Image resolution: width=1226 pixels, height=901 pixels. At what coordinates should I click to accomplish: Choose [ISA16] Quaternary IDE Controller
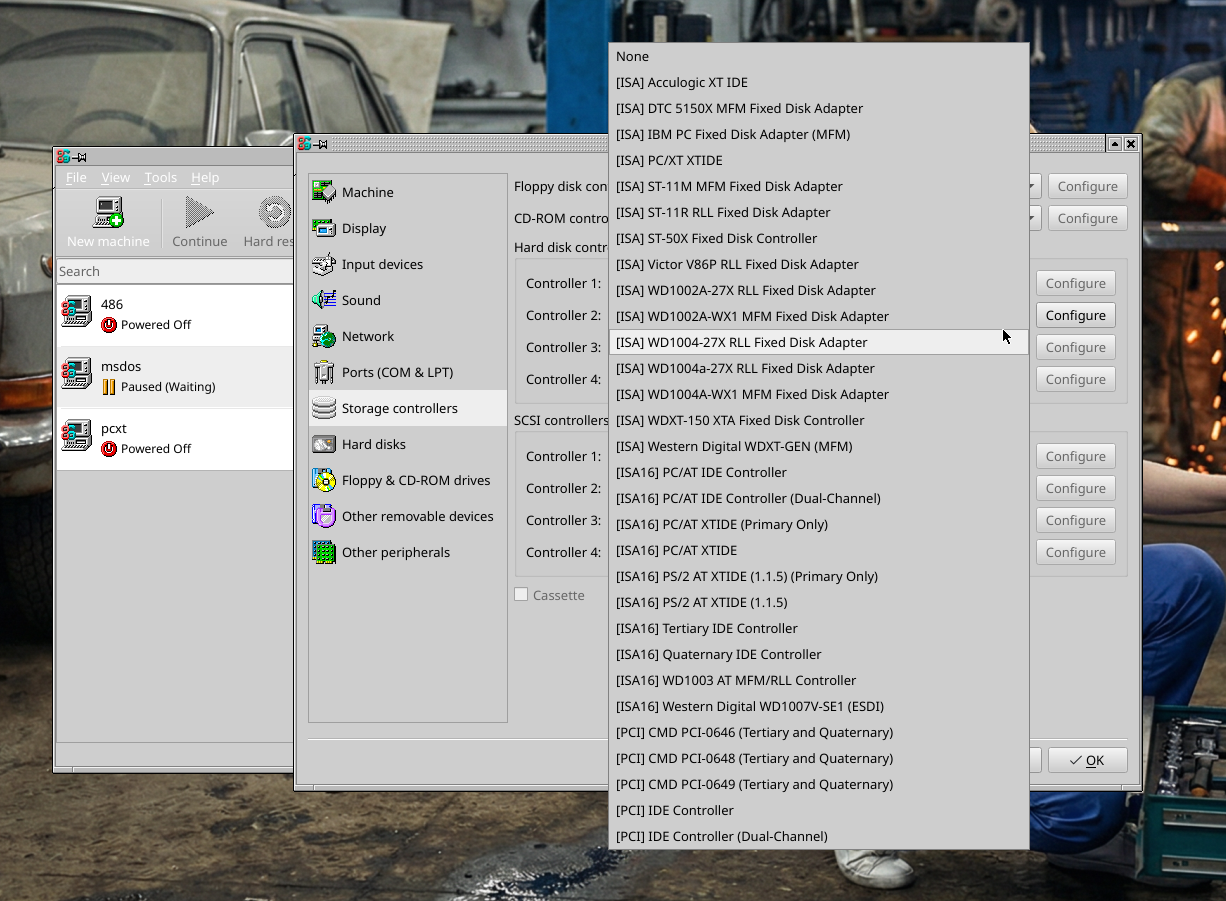(819, 654)
